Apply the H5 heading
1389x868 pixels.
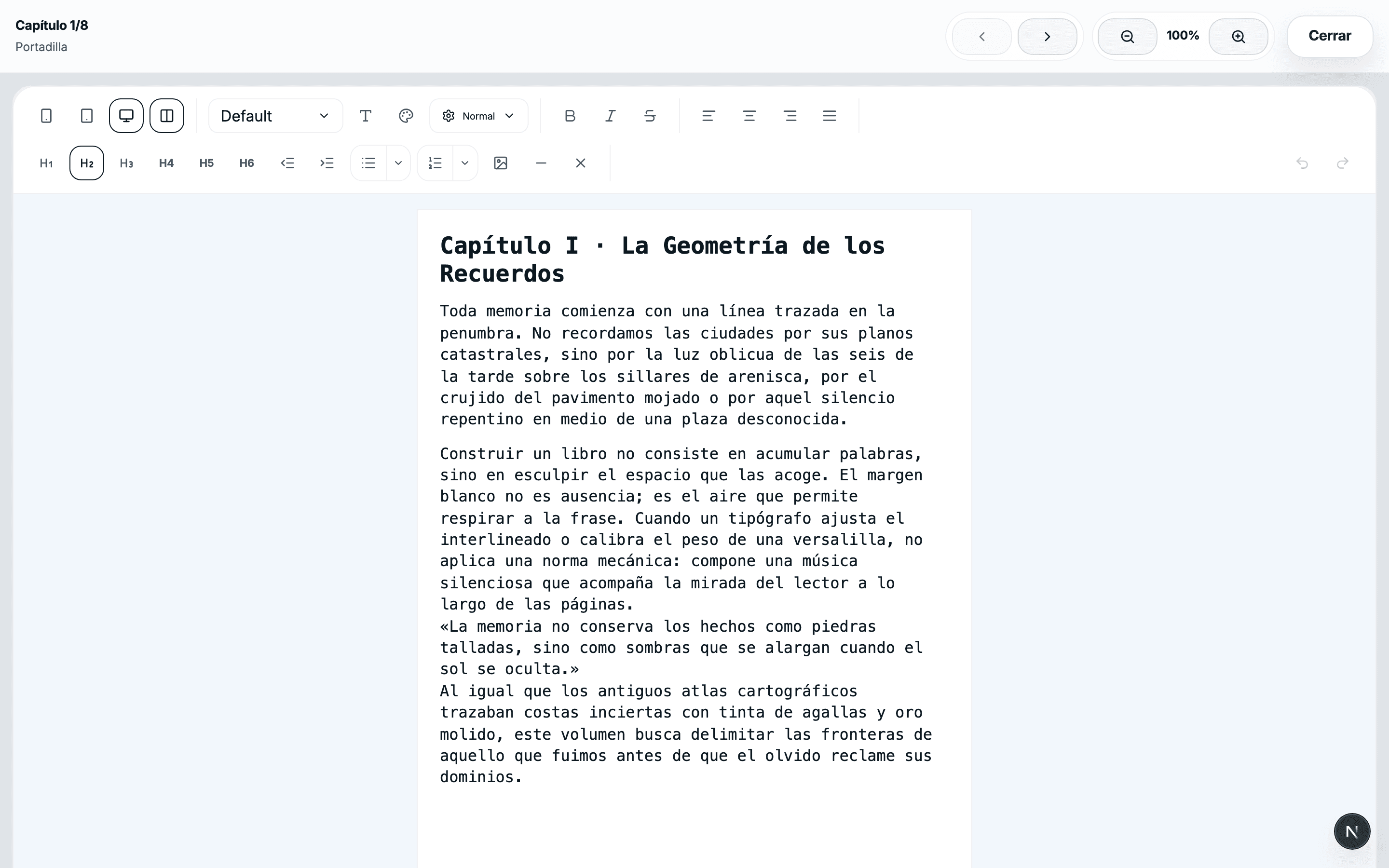tap(206, 163)
